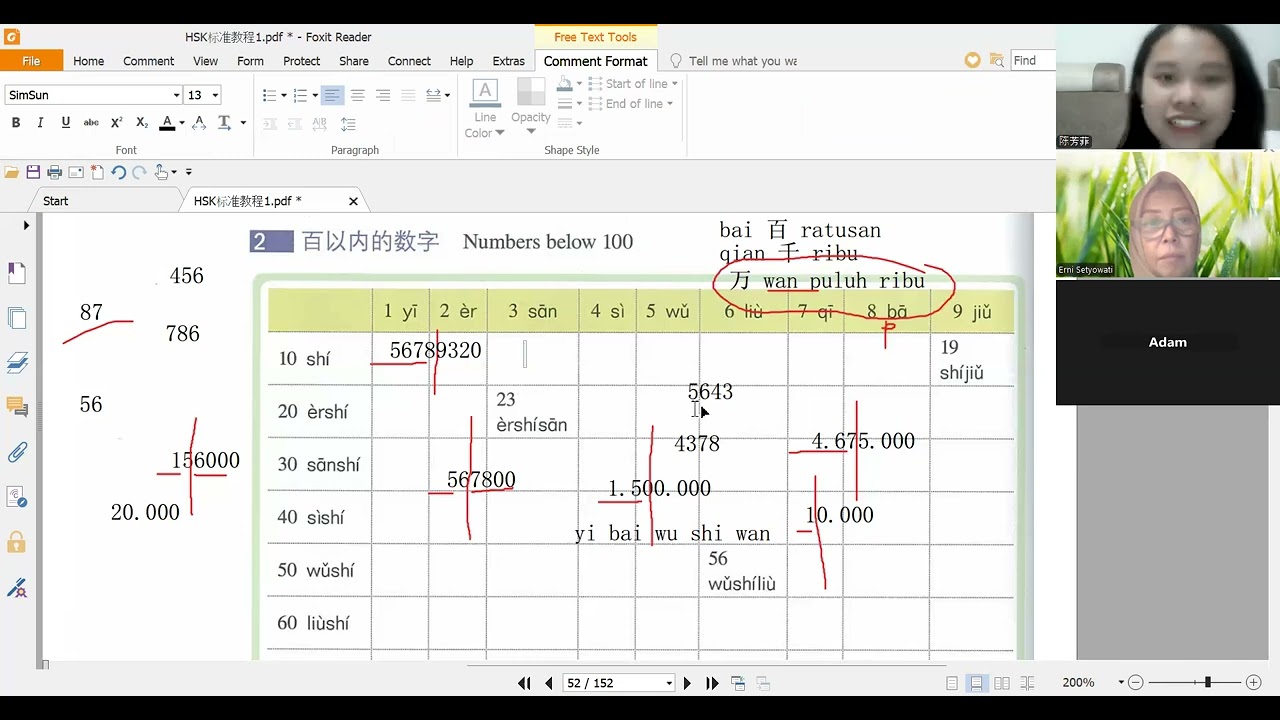
Task: Save the document with the floppy icon
Action: [33, 172]
